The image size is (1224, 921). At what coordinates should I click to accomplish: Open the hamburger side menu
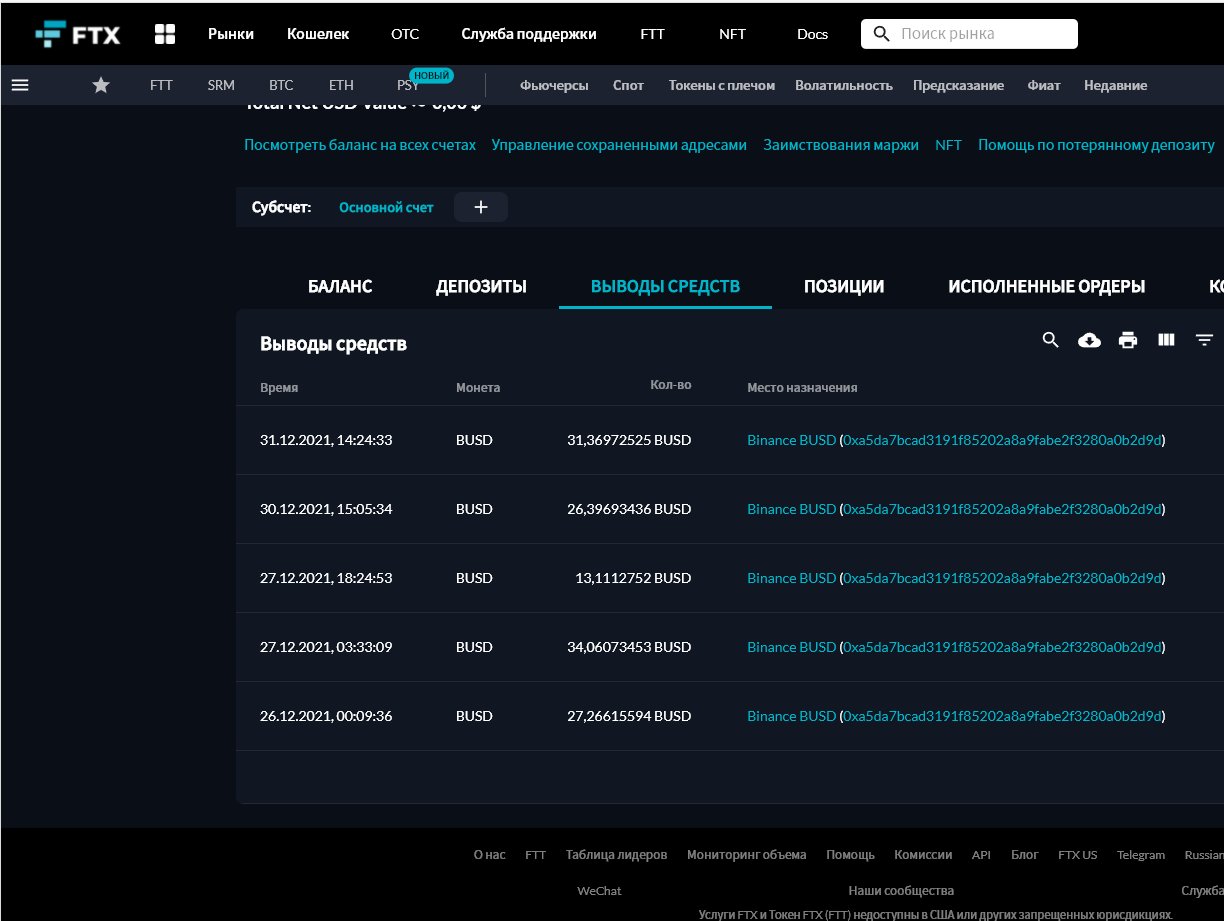[20, 85]
